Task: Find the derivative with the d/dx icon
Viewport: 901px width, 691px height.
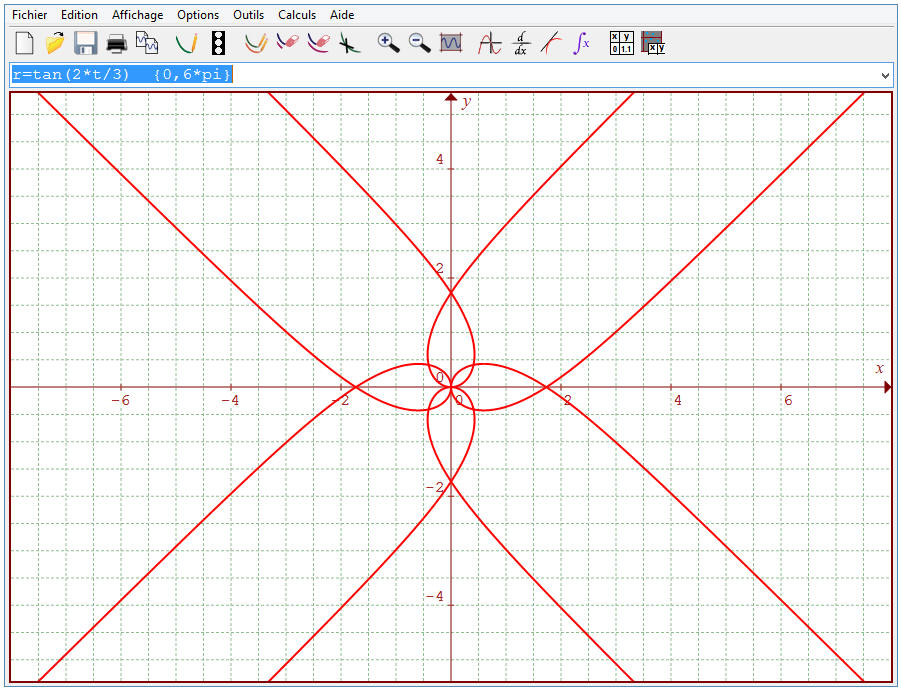Action: (521, 43)
